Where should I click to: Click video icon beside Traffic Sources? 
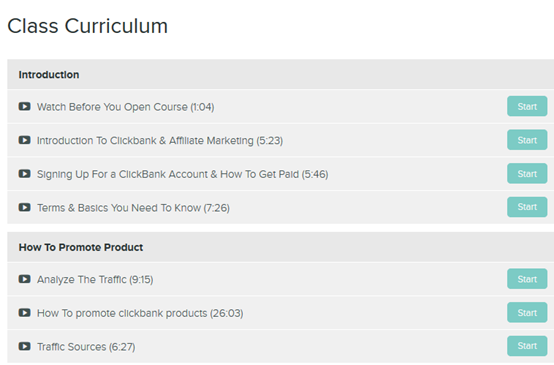24,346
